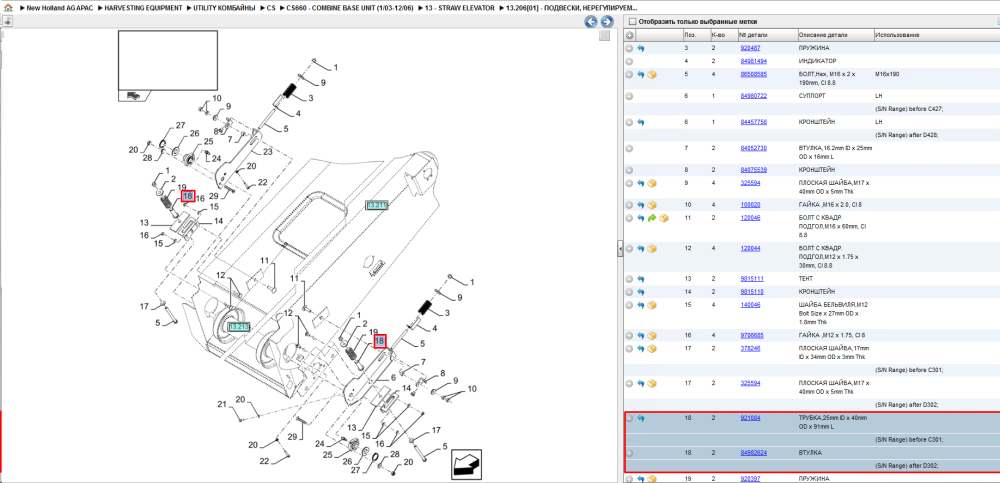
Task: Click the small square icon above the diagram corner
Action: tap(605, 36)
